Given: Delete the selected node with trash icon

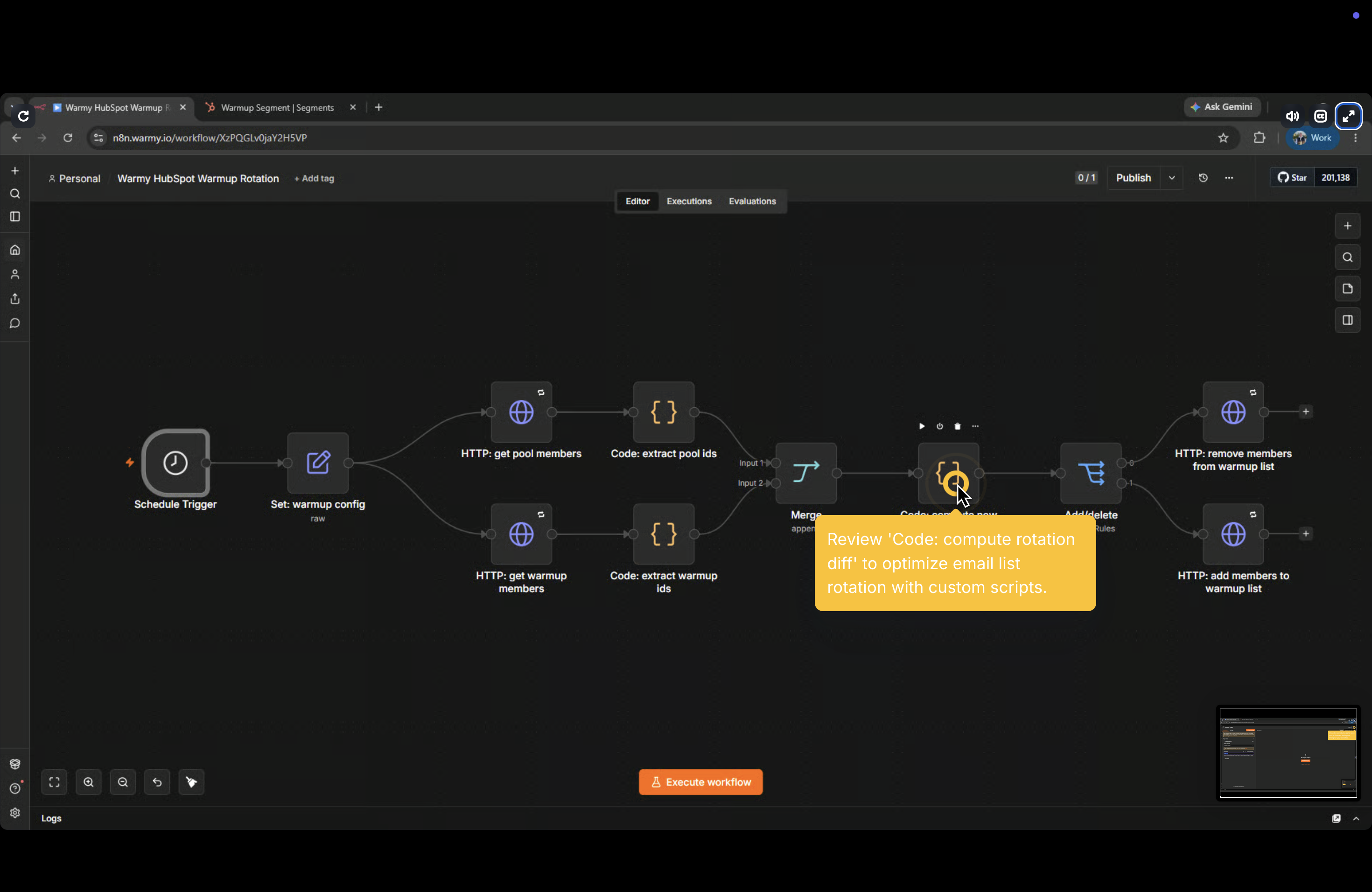Looking at the screenshot, I should tap(958, 426).
